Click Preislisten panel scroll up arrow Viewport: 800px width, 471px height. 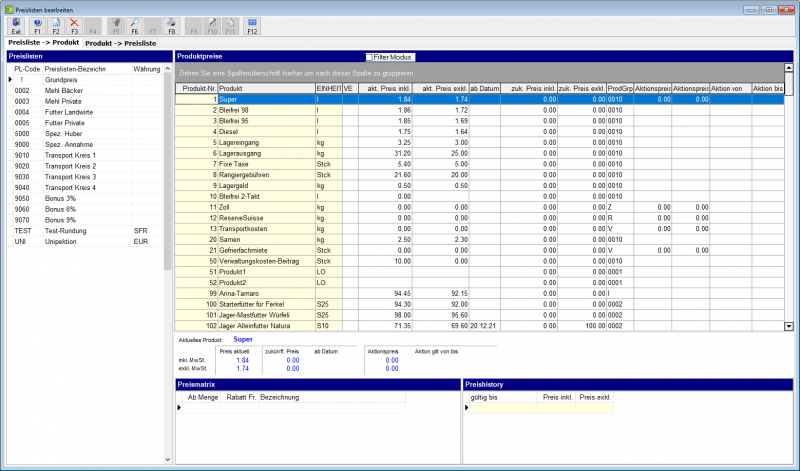[x=168, y=68]
